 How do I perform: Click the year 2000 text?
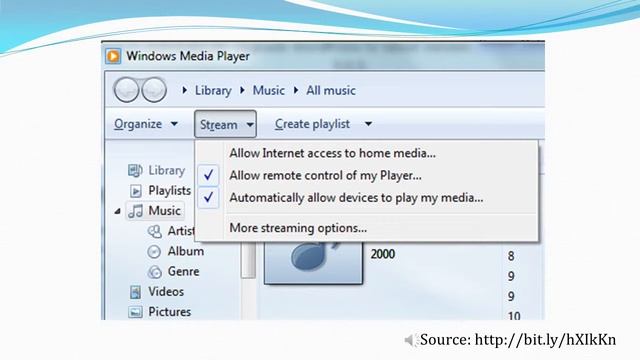(382, 254)
